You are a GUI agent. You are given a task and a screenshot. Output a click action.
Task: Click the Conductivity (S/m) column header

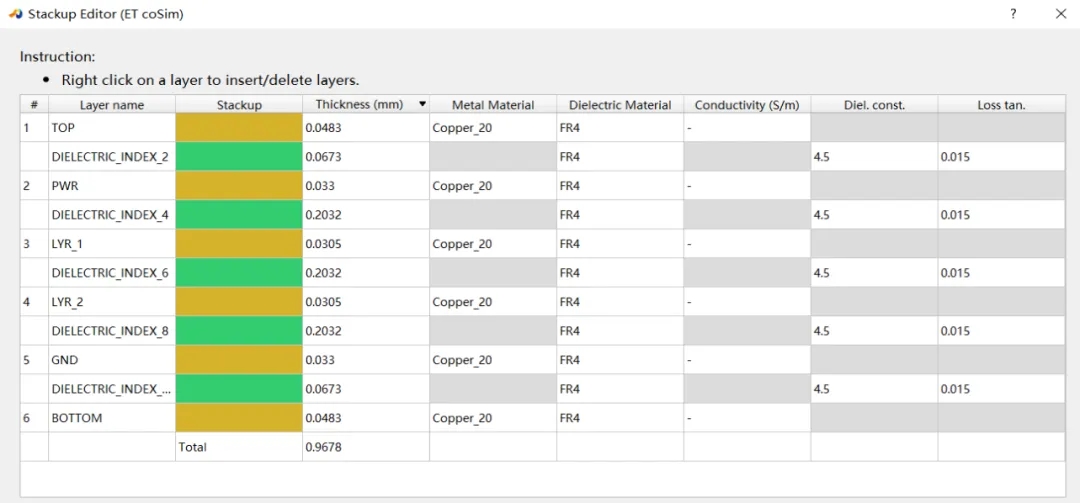pyautogui.click(x=746, y=105)
